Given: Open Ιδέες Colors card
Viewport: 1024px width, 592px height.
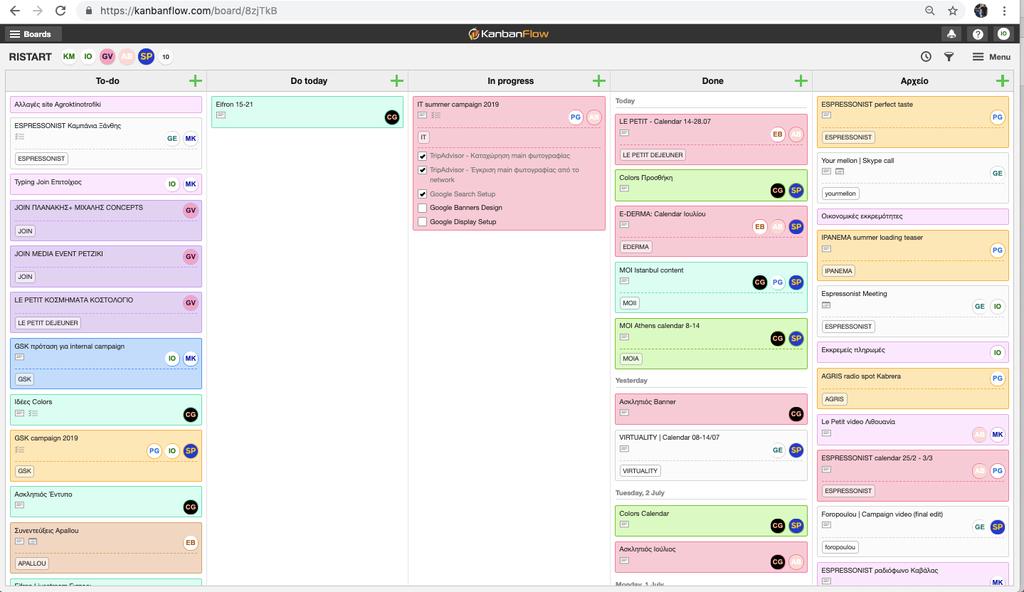Looking at the screenshot, I should click(106, 410).
